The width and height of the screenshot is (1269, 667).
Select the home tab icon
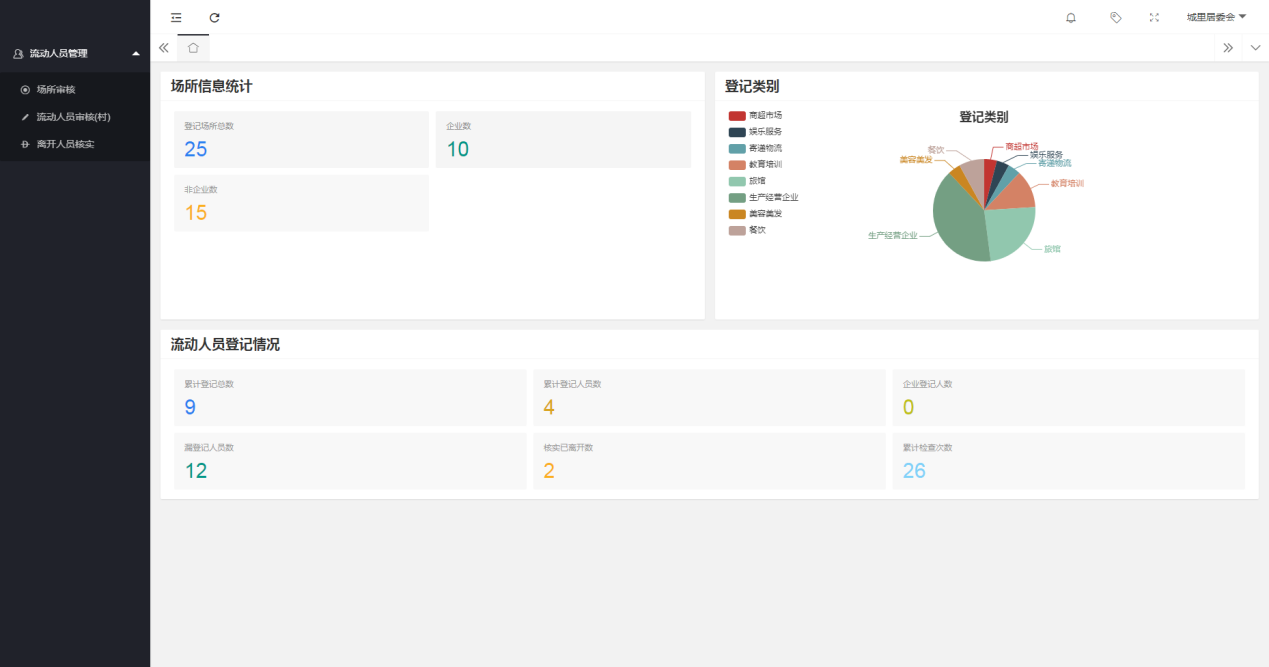(193, 47)
